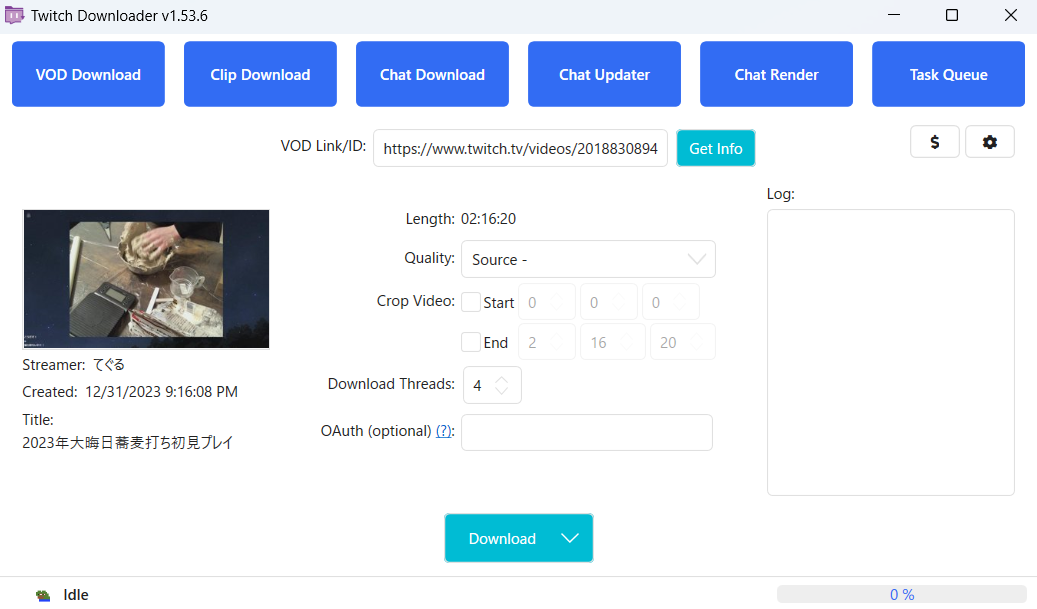Click the Idle status text
The width and height of the screenshot is (1037, 609).
tap(75, 595)
